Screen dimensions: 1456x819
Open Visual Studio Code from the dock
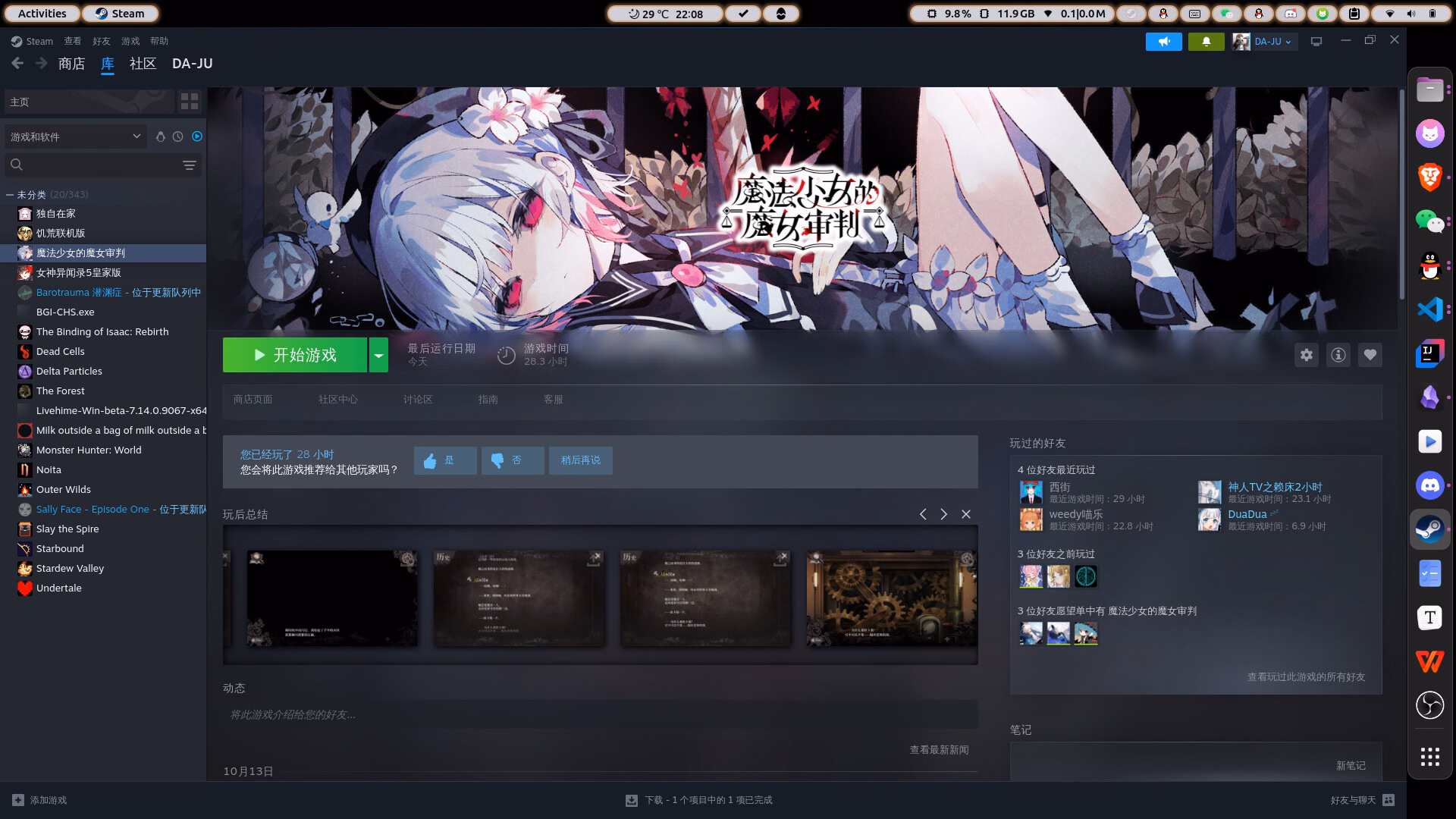[1430, 309]
